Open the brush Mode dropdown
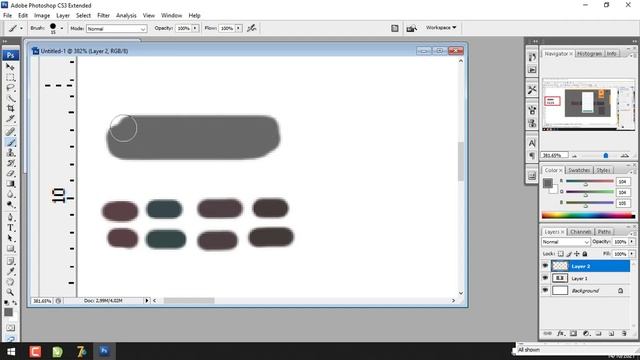 coord(116,29)
